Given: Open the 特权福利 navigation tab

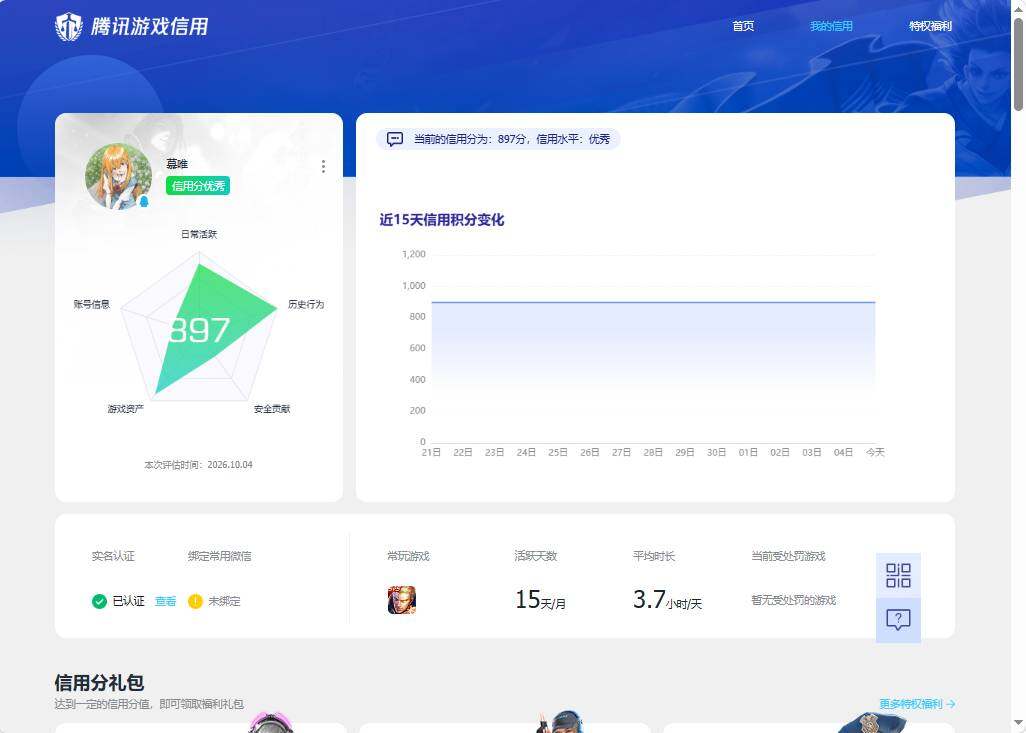Looking at the screenshot, I should [930, 26].
